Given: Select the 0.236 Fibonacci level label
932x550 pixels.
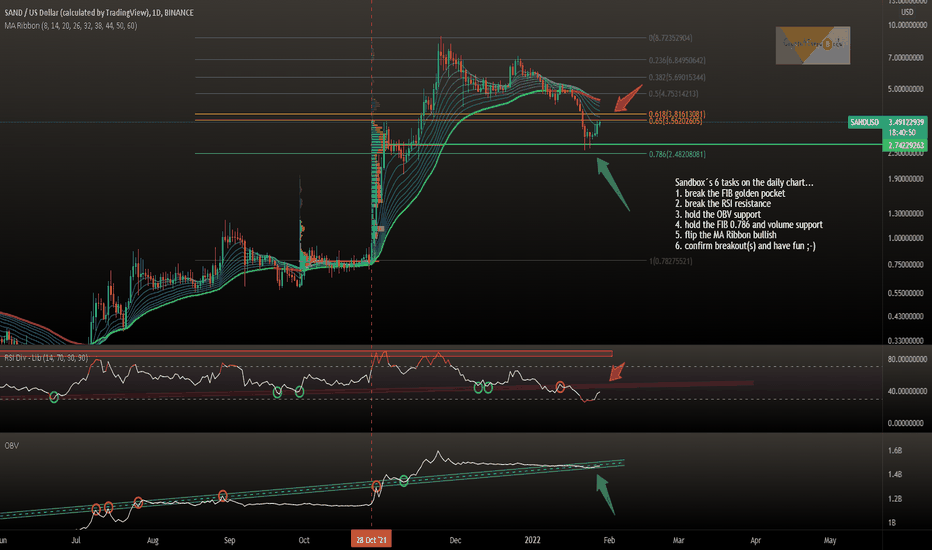Looking at the screenshot, I should [677, 60].
